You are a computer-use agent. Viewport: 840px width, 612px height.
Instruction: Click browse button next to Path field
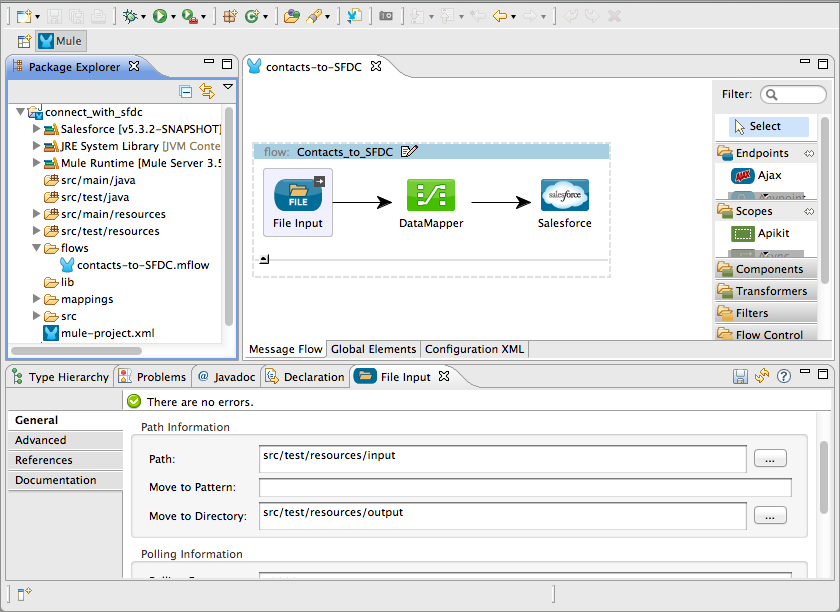(770, 459)
